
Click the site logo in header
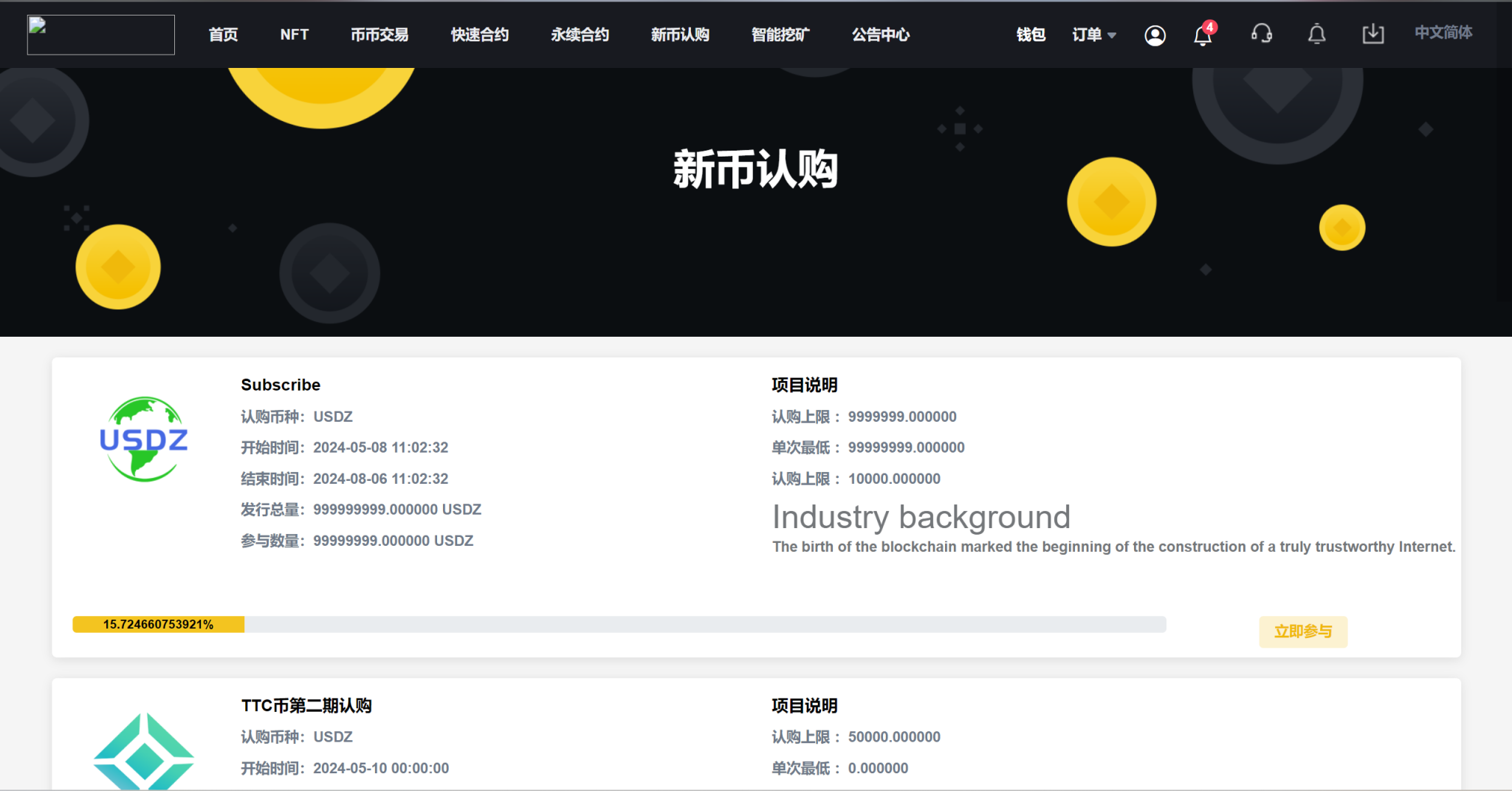coord(101,35)
